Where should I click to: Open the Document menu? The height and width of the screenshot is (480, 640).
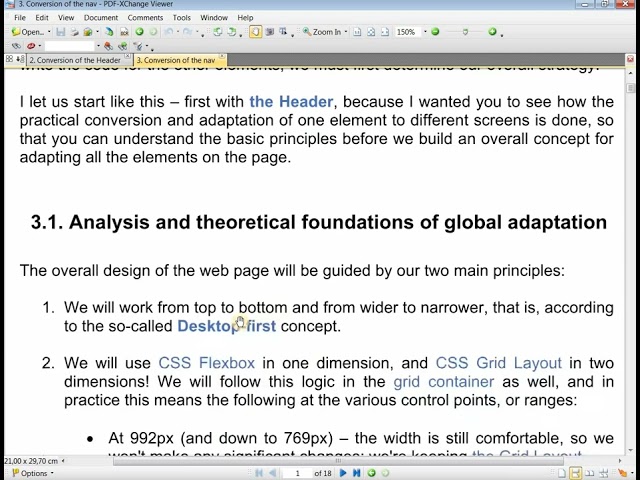101,18
